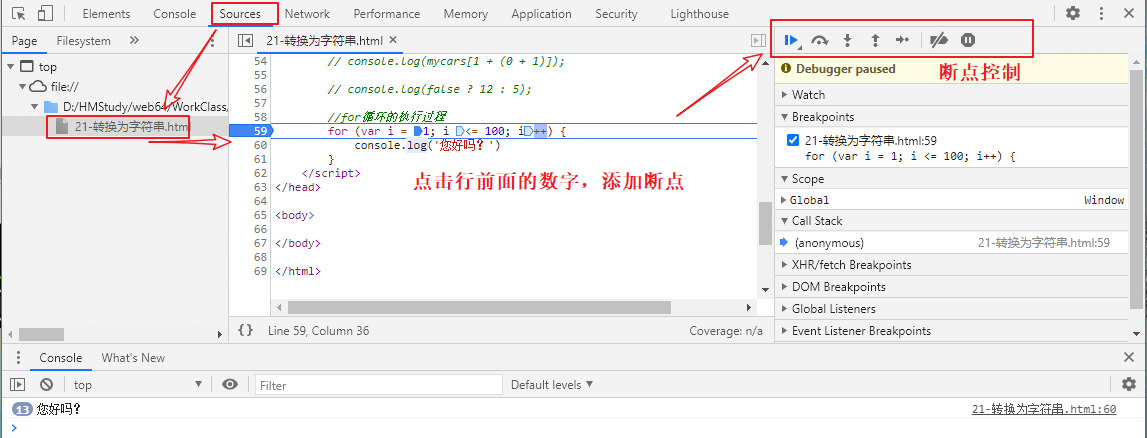
Task: Click the console prompt input line
Action: (578, 428)
